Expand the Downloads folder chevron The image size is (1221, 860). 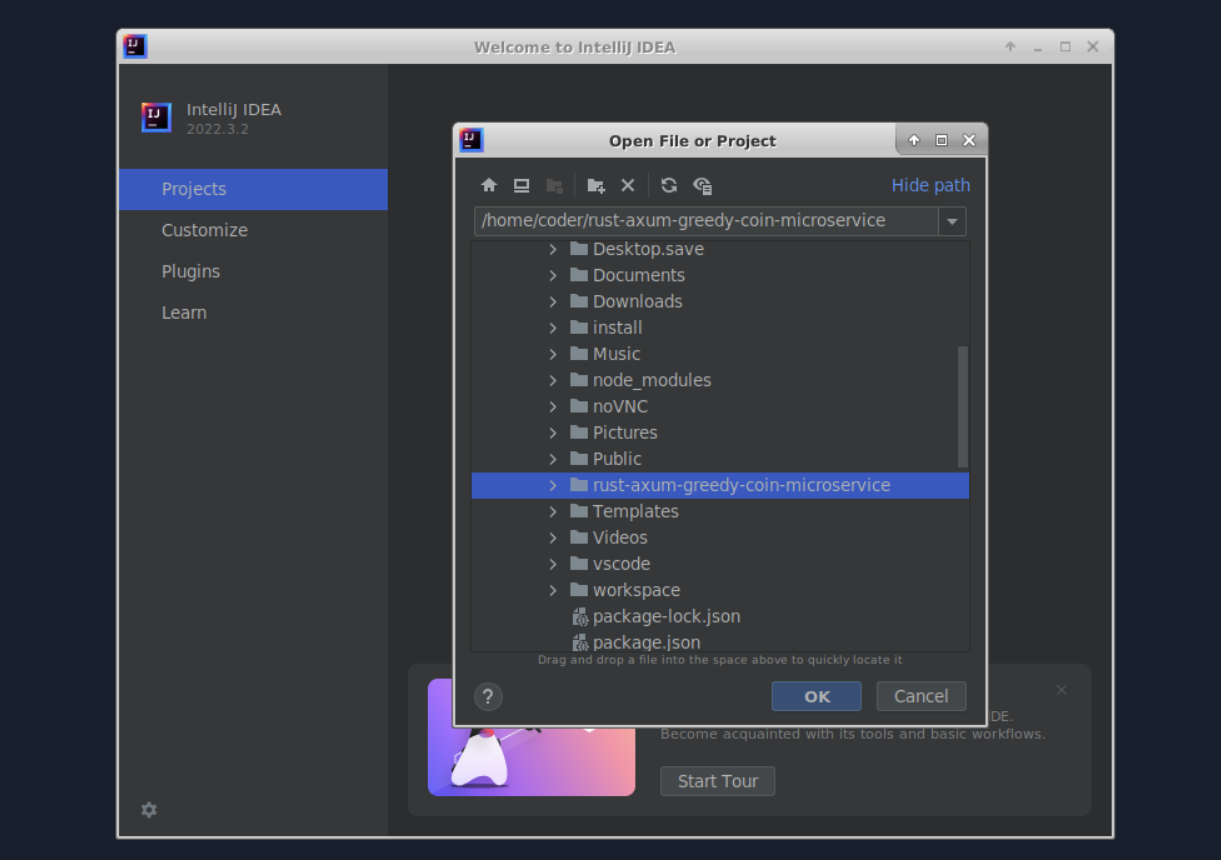pyautogui.click(x=553, y=301)
